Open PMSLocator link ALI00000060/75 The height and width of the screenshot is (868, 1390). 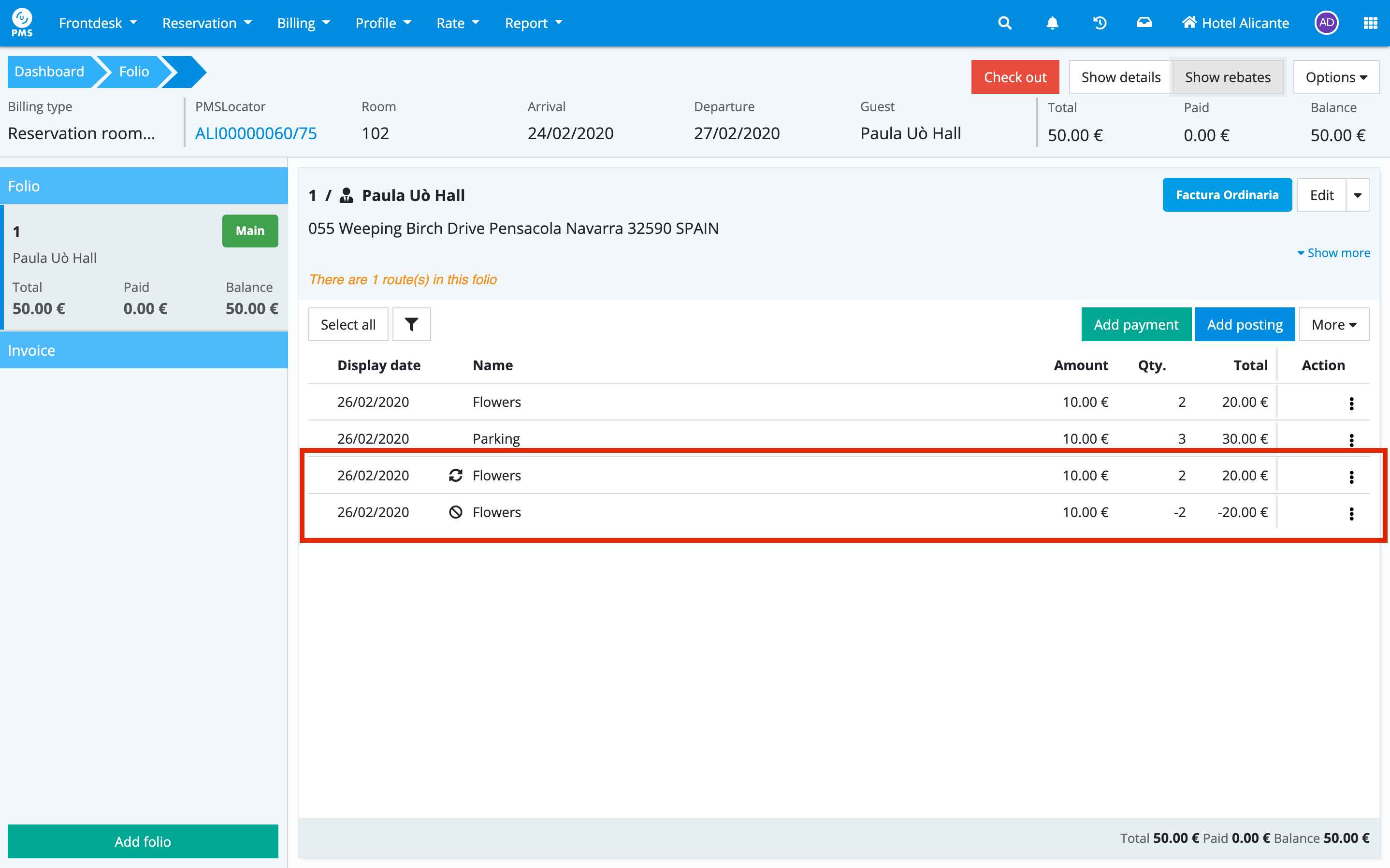(255, 133)
